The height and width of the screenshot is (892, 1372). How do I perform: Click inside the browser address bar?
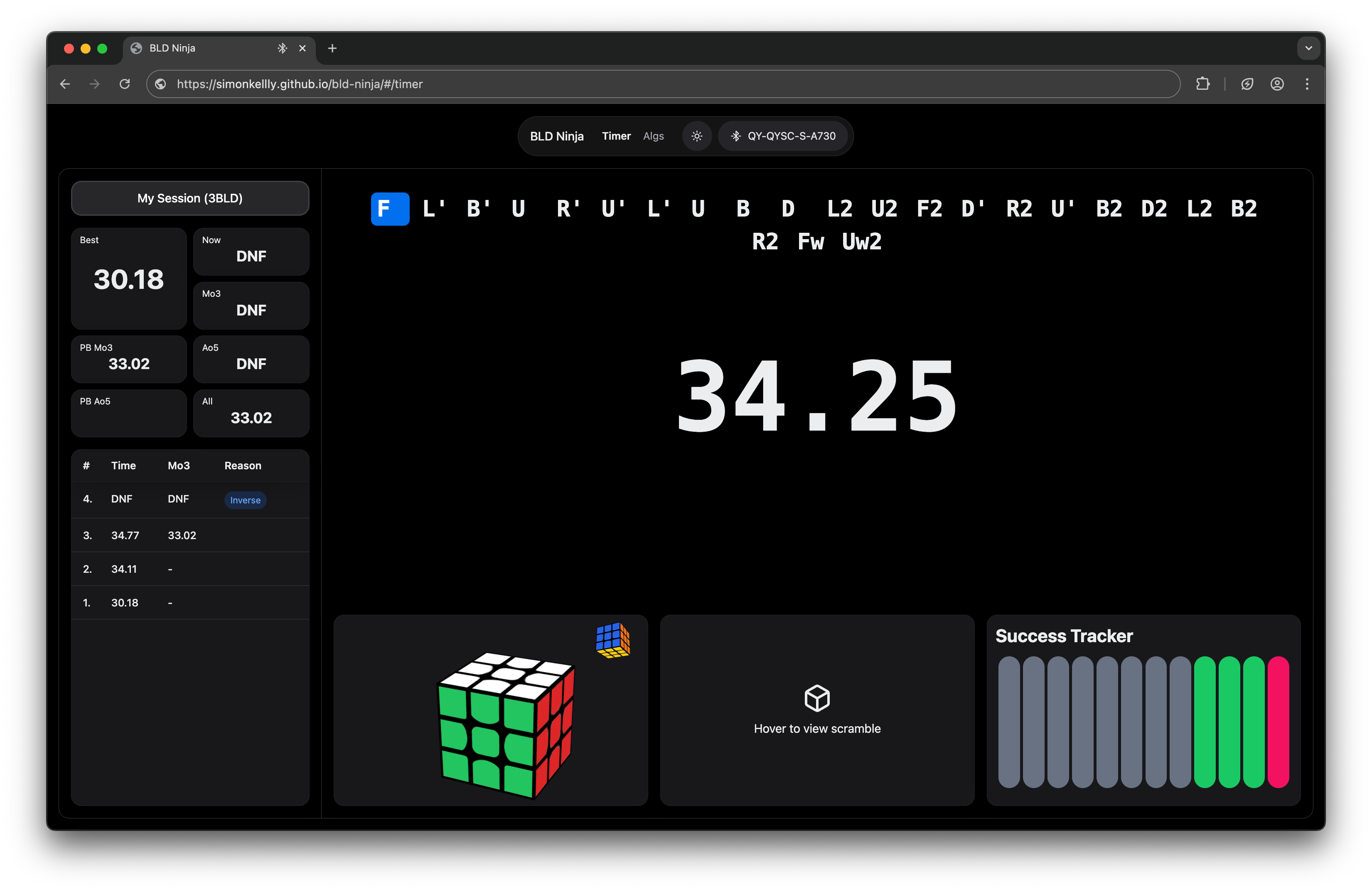pyautogui.click(x=519, y=84)
